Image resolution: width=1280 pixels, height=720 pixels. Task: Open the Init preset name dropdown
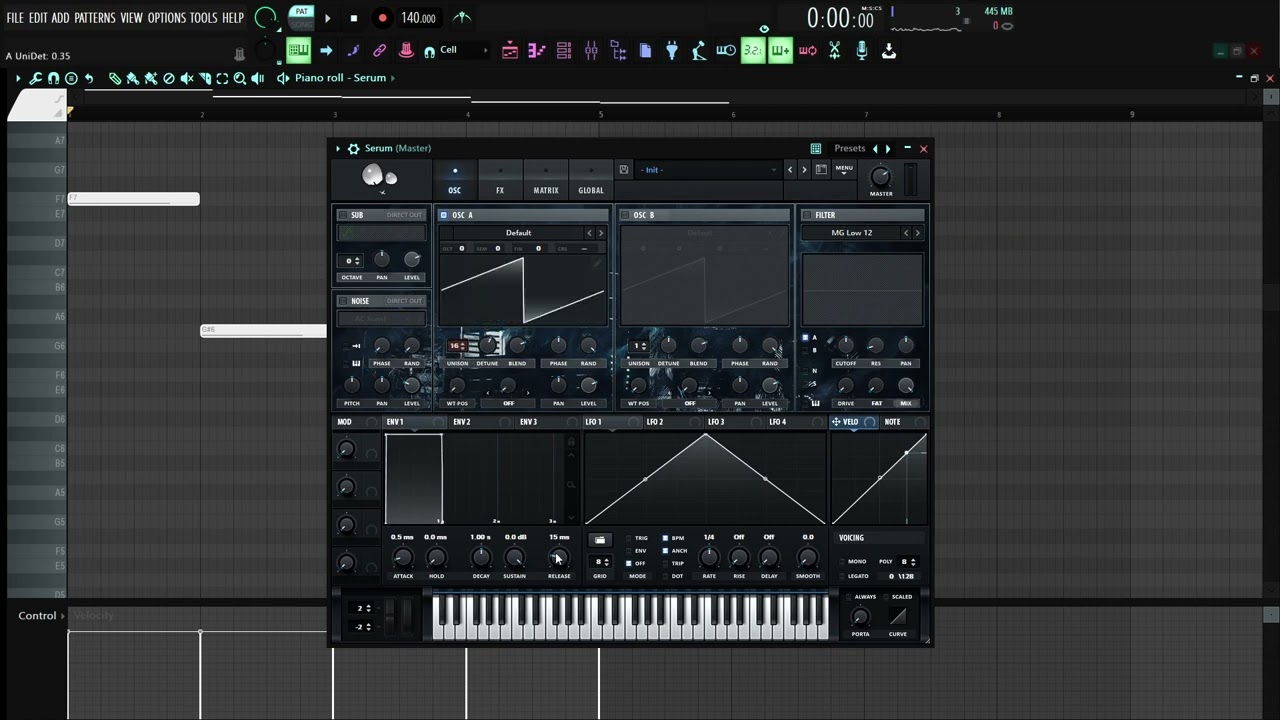[x=709, y=170]
